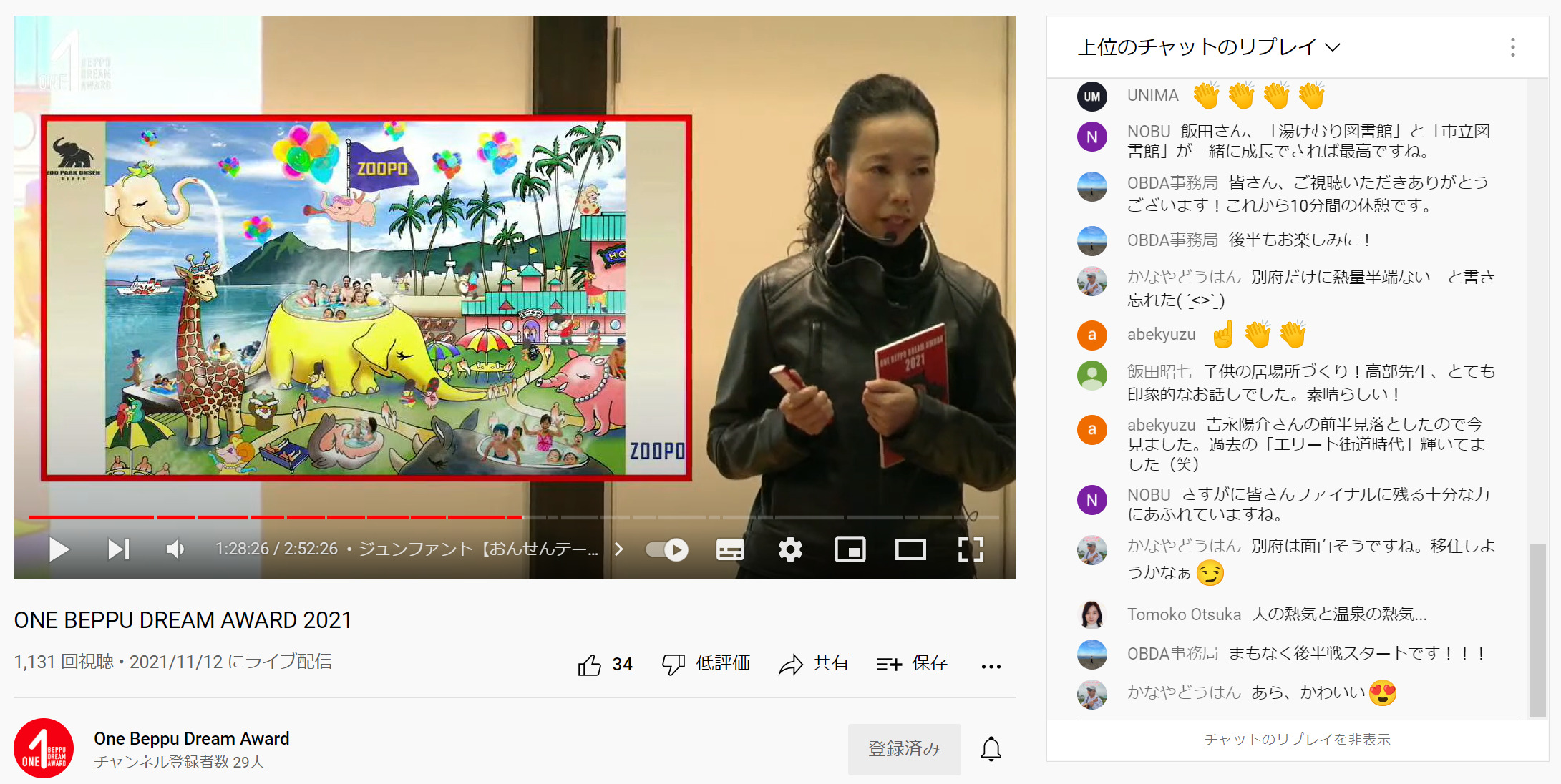Image resolution: width=1561 pixels, height=784 pixels.
Task: Toggle the autoplay switch
Action: [x=667, y=549]
